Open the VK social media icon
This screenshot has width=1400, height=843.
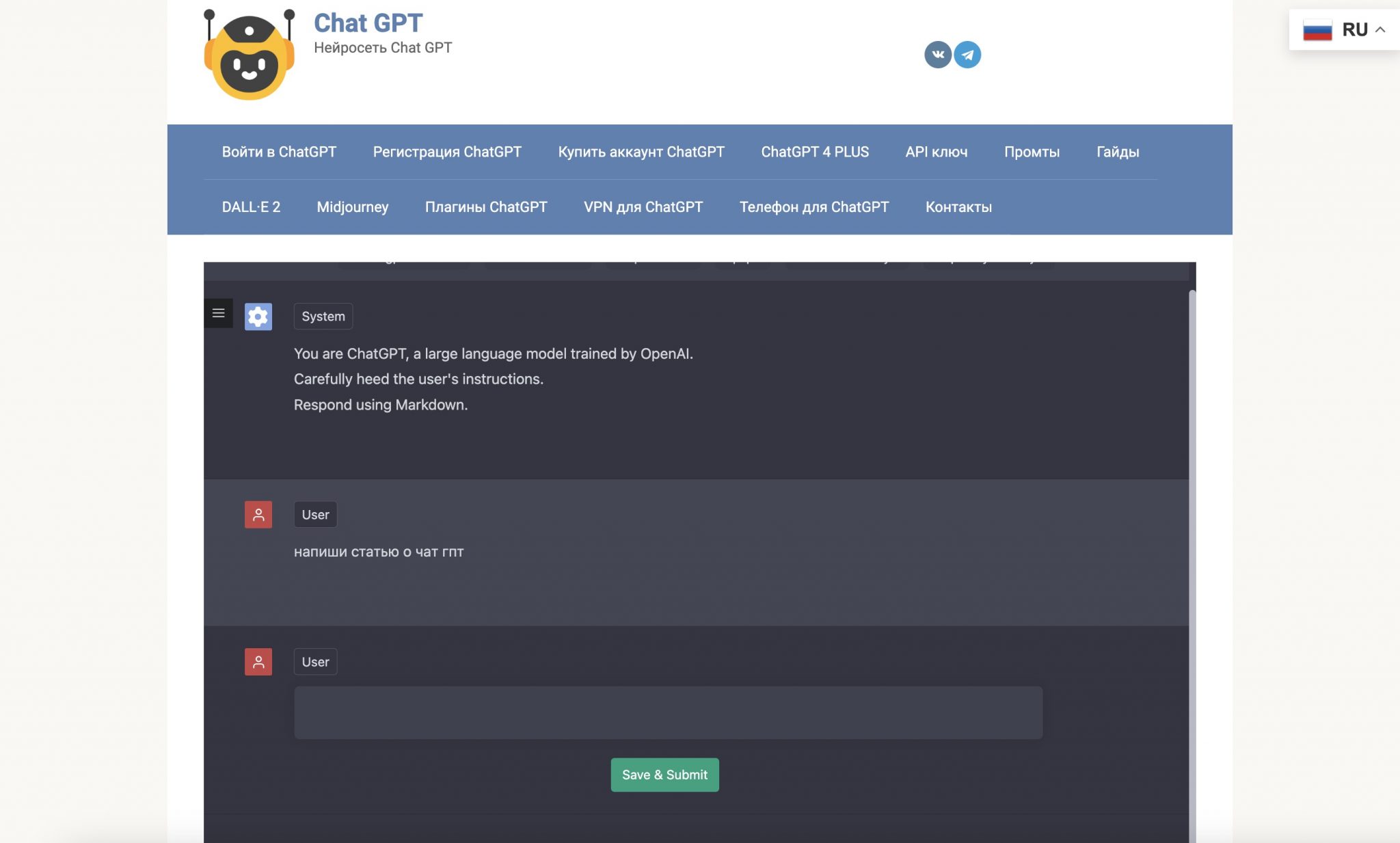(937, 55)
